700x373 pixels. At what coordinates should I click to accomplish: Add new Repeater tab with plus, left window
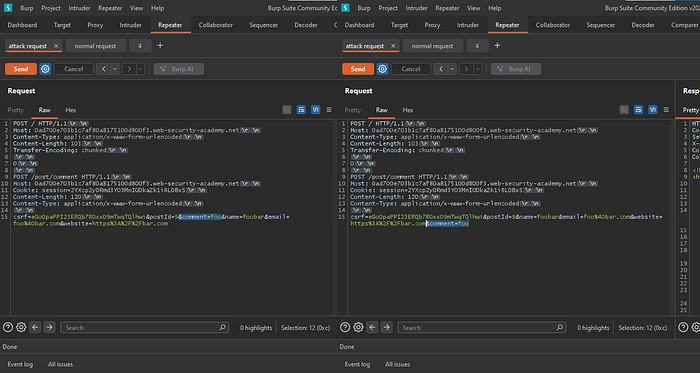point(160,46)
